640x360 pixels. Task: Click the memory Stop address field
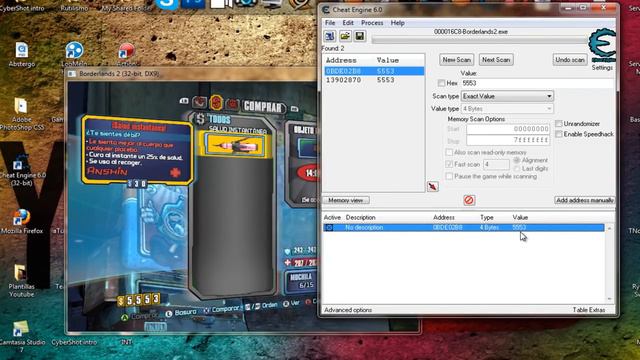click(508, 140)
